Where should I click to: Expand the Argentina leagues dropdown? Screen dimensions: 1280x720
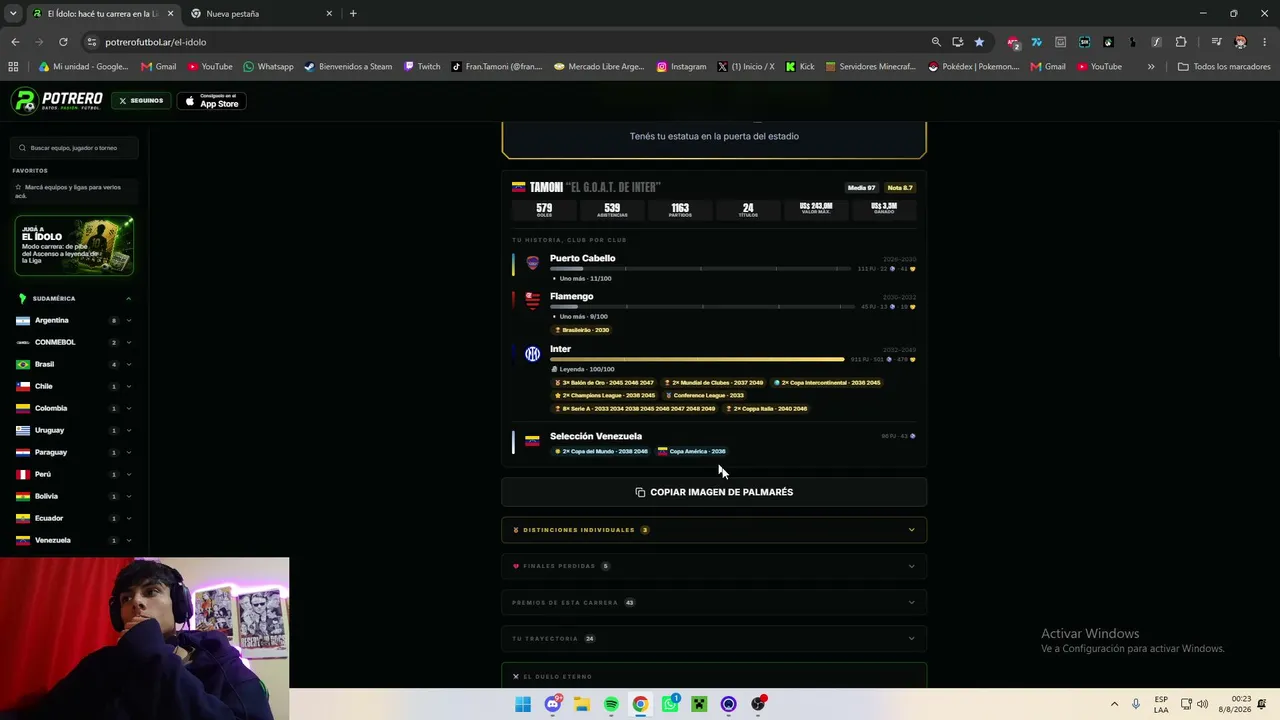click(129, 321)
